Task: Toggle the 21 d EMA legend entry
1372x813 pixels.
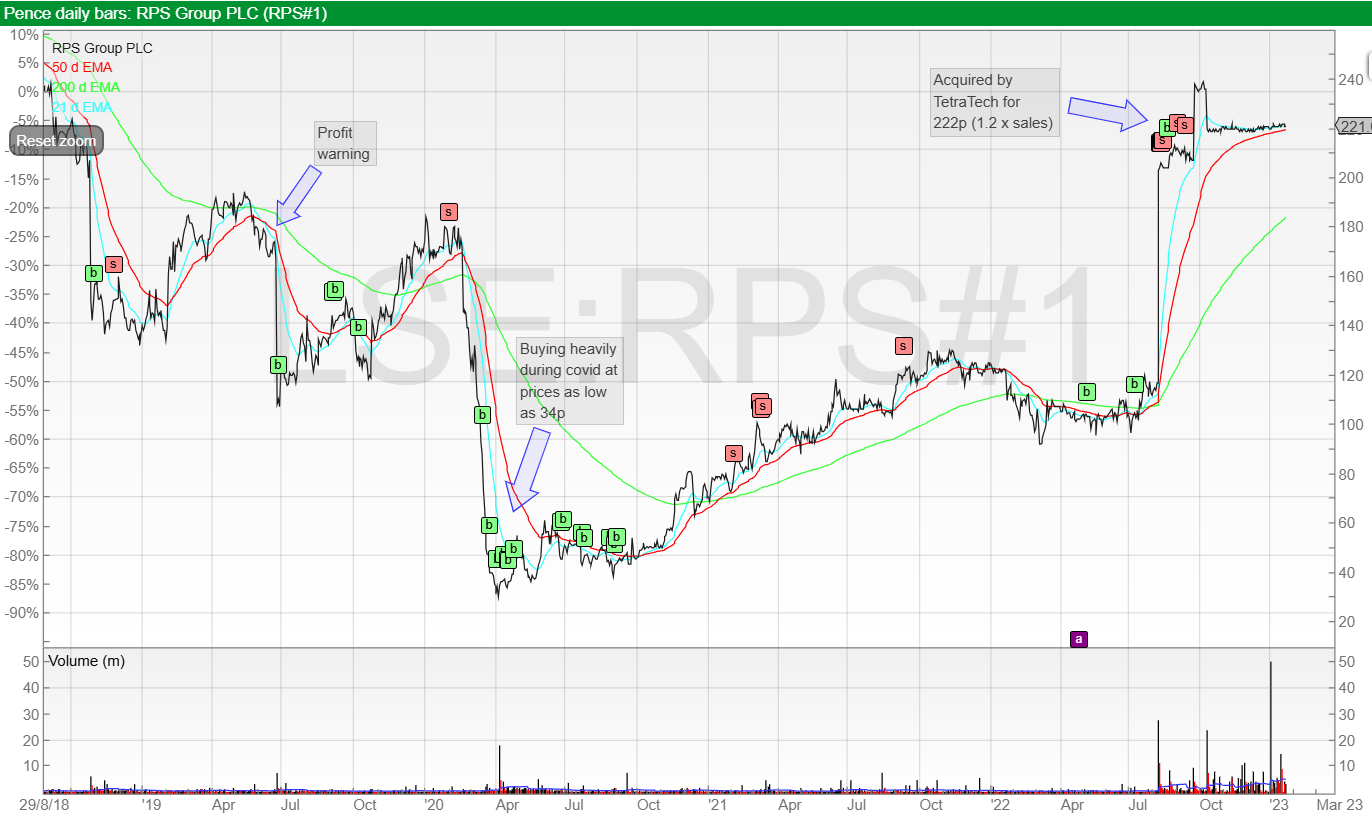Action: tap(82, 107)
